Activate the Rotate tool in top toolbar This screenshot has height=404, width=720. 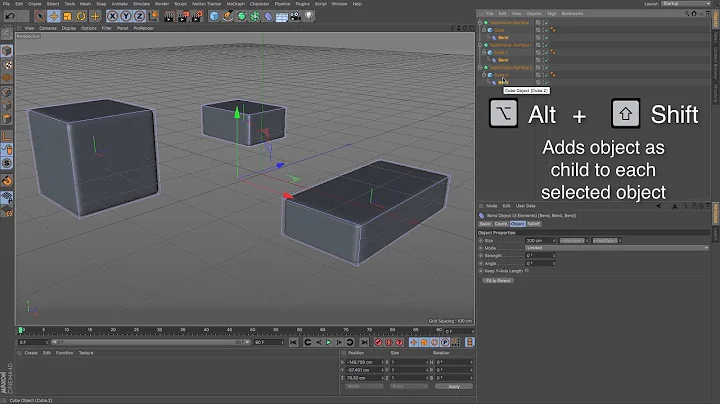(81, 17)
